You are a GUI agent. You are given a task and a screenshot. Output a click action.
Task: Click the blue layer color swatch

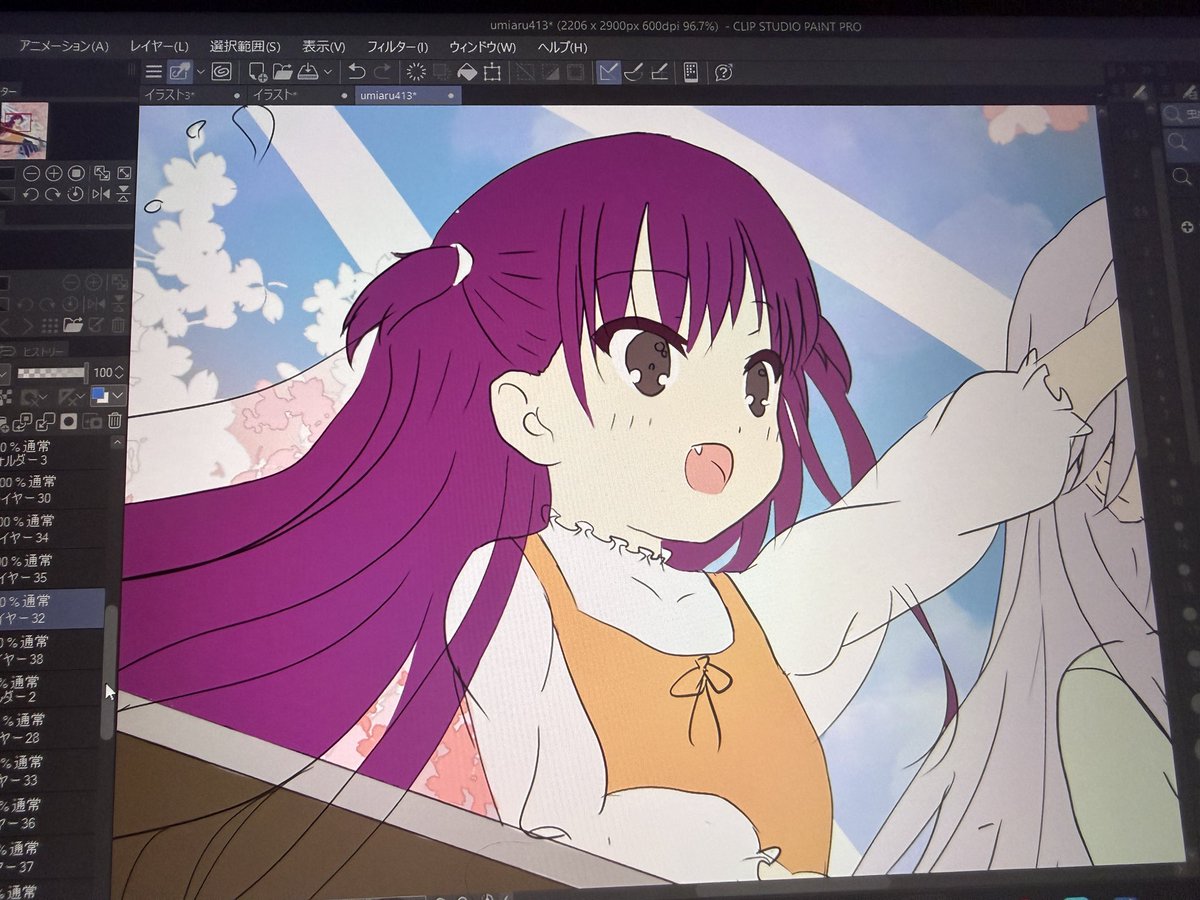(x=100, y=394)
